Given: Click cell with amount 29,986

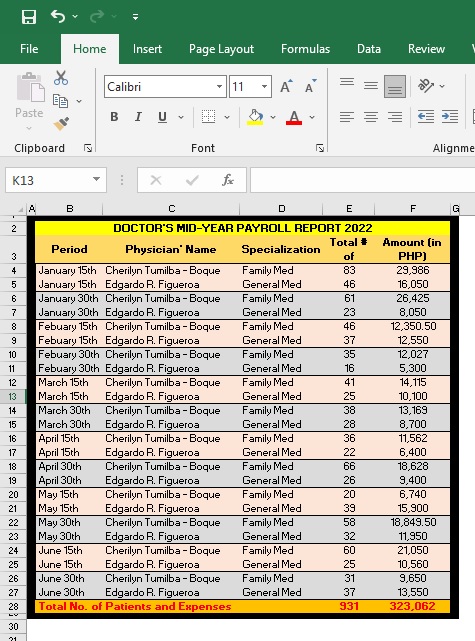Looking at the screenshot, I should click(x=412, y=270).
